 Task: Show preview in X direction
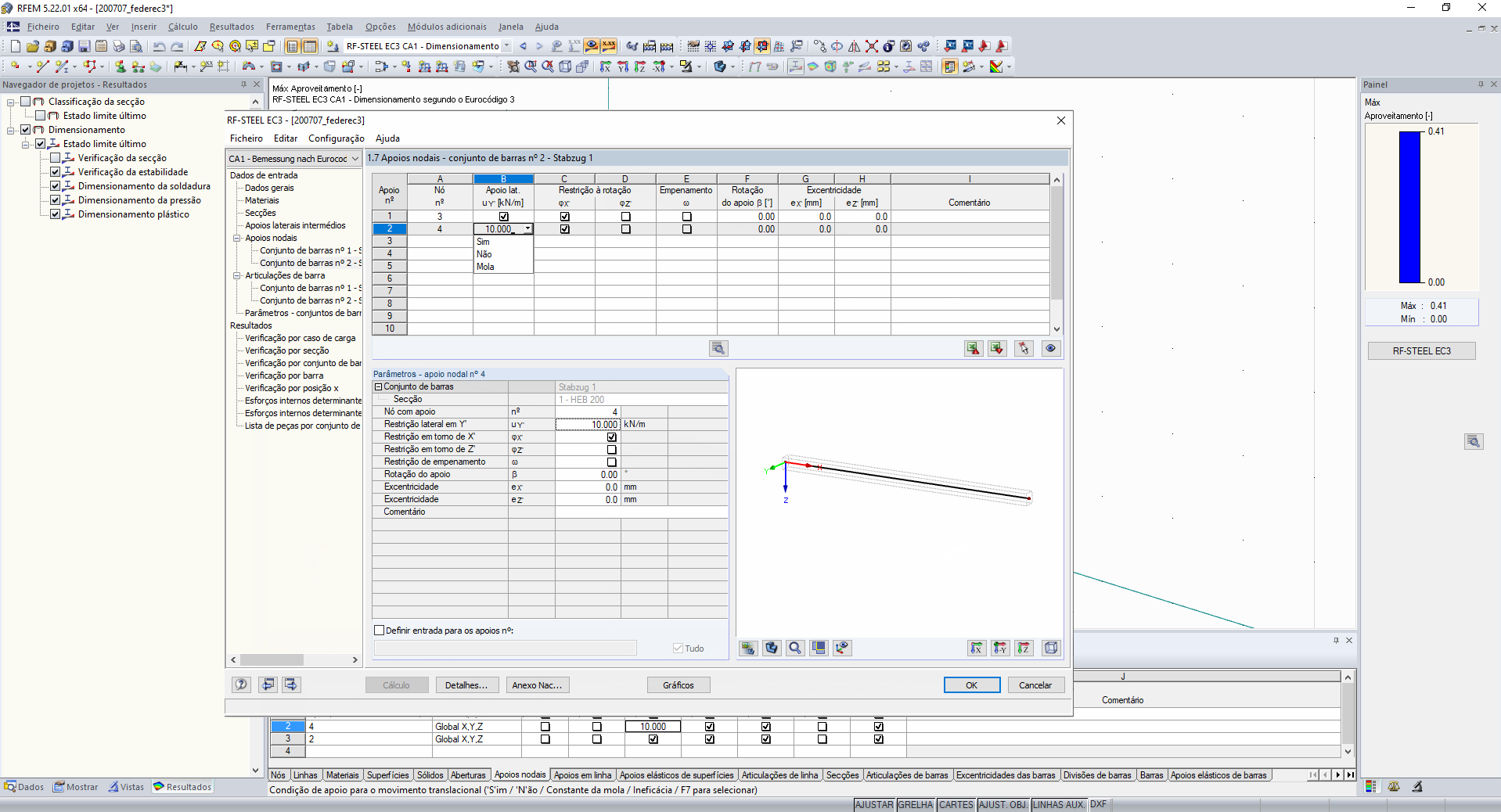point(977,648)
